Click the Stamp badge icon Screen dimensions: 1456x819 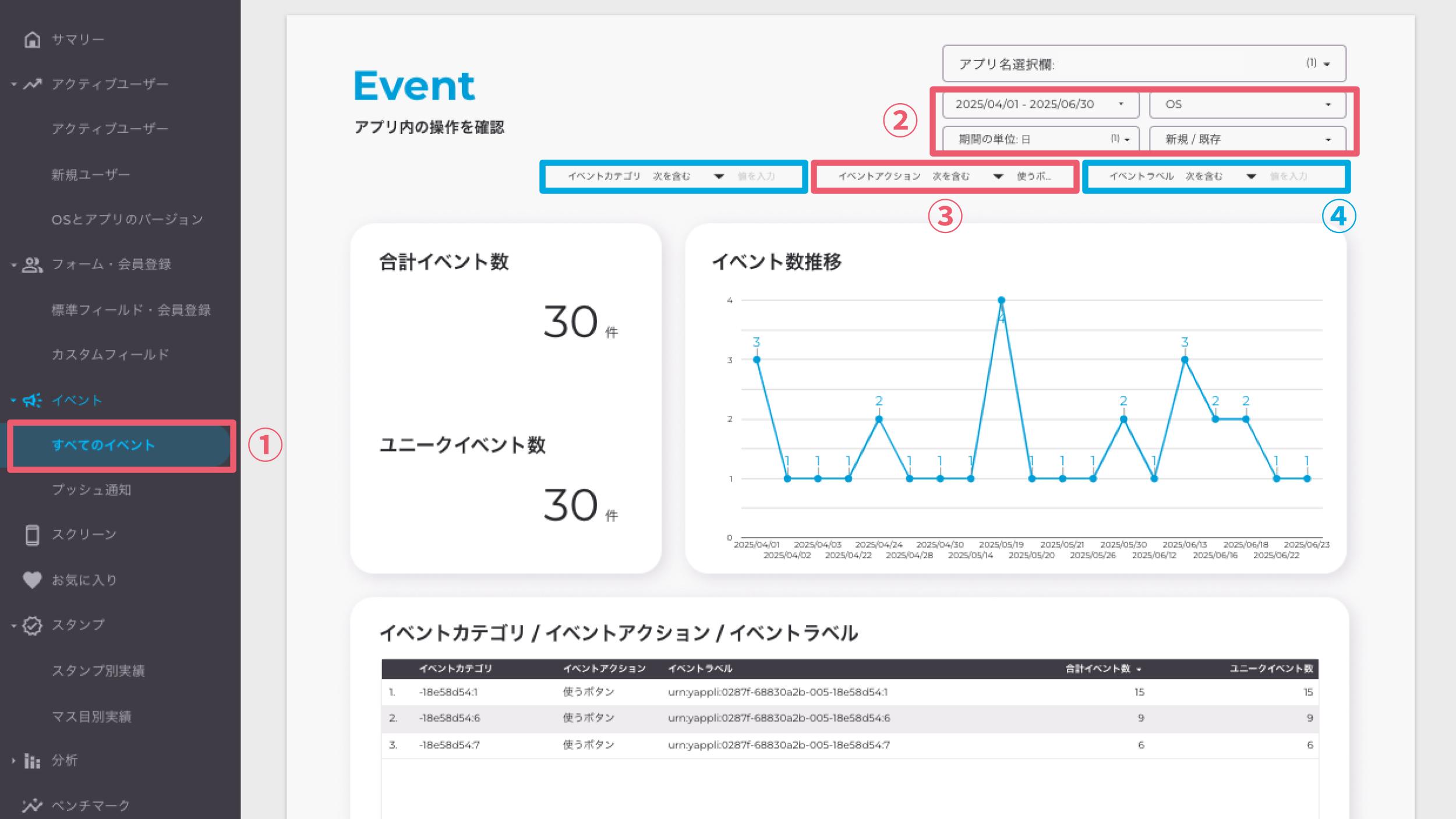(33, 625)
